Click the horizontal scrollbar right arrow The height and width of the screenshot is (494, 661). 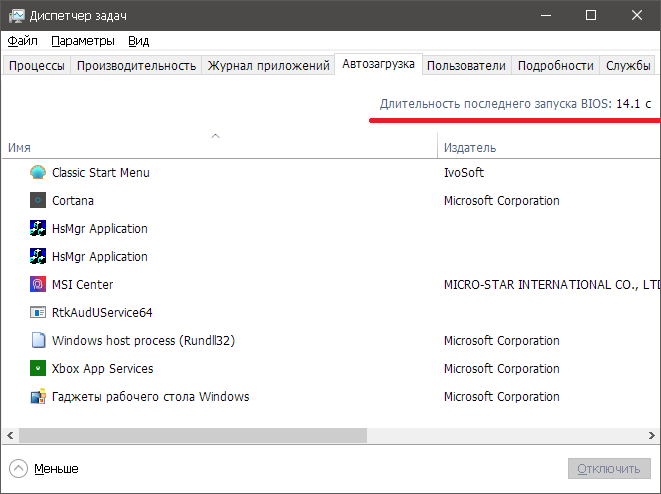point(652,435)
